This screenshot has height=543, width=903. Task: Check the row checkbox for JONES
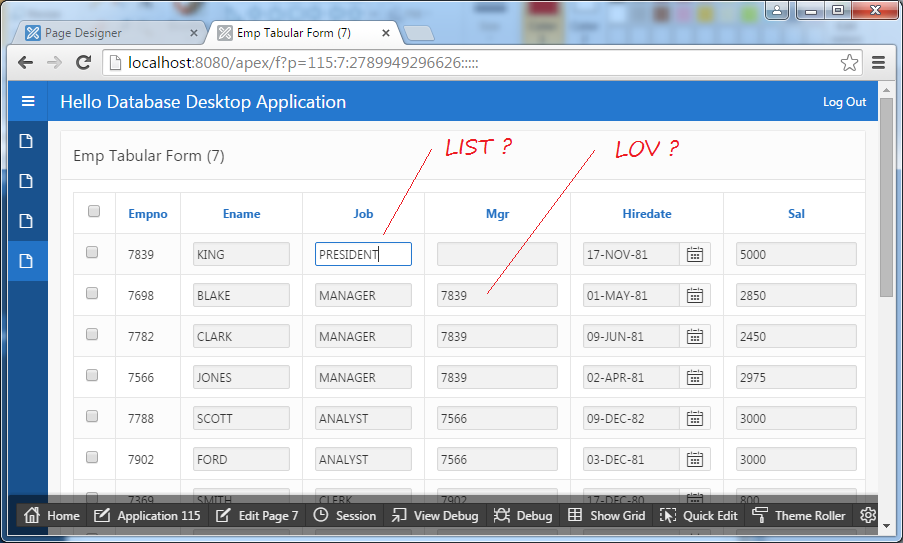pos(92,375)
